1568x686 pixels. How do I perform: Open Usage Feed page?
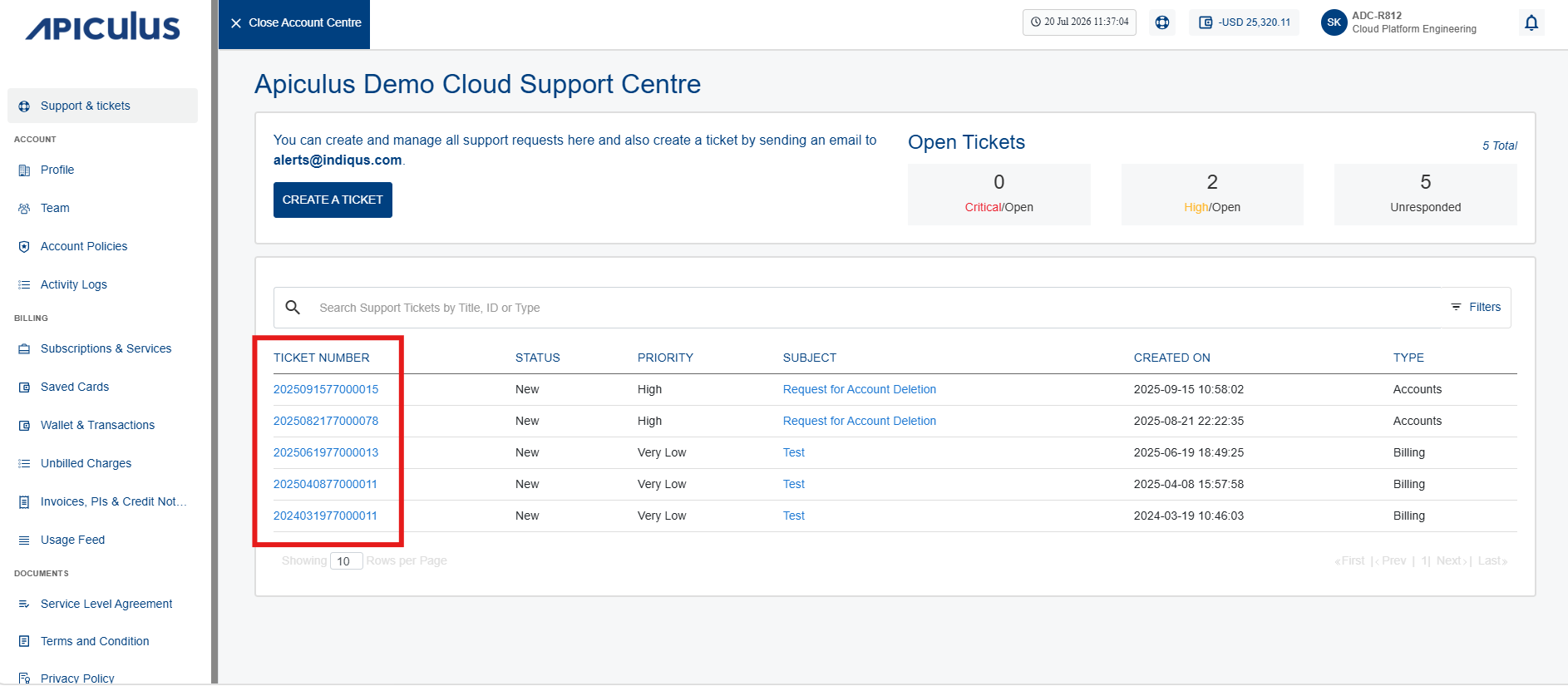[73, 540]
